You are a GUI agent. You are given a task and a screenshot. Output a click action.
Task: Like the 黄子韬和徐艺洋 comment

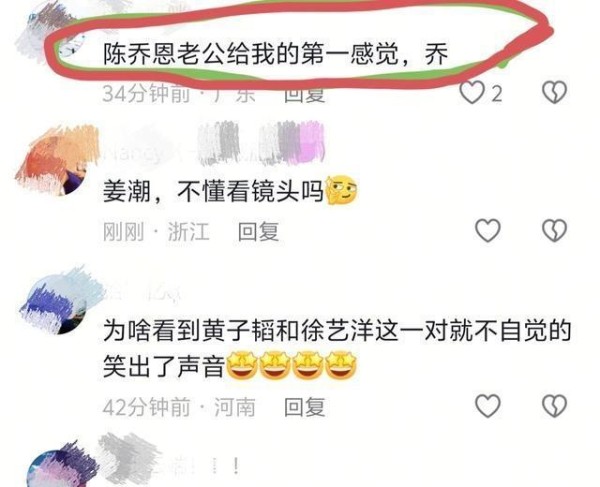pyautogui.click(x=488, y=406)
